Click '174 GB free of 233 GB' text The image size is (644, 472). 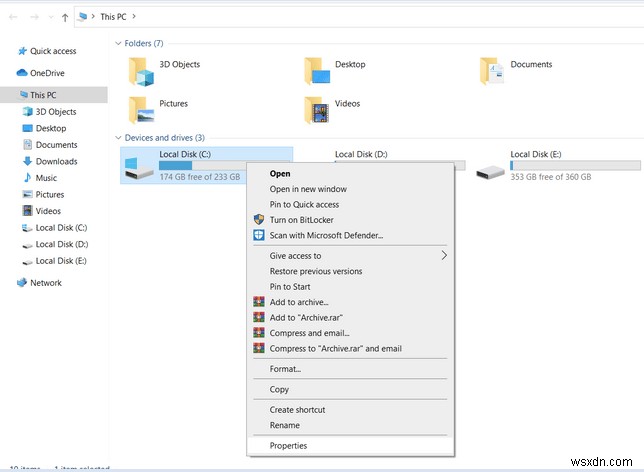[x=200, y=177]
